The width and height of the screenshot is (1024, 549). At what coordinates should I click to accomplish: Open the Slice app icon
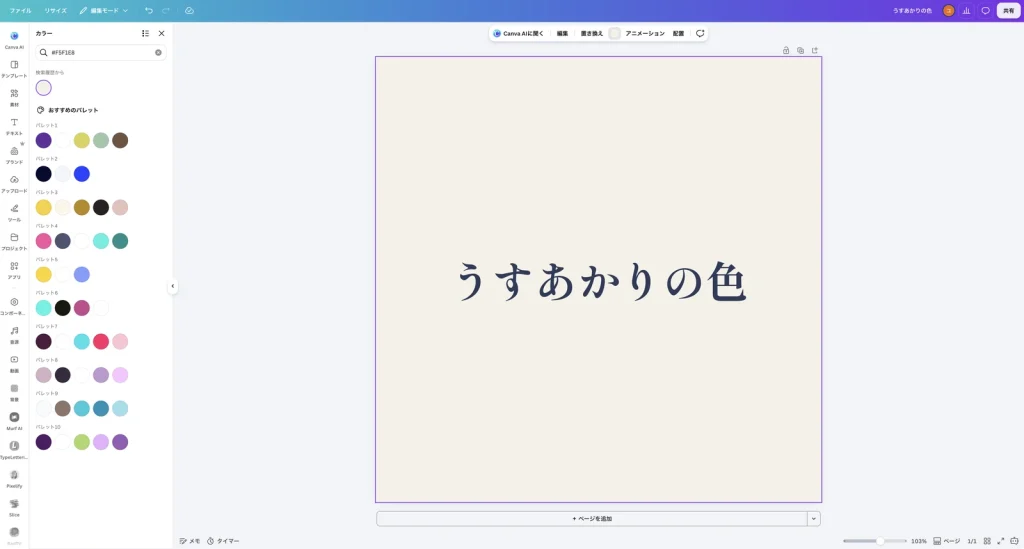[14, 507]
